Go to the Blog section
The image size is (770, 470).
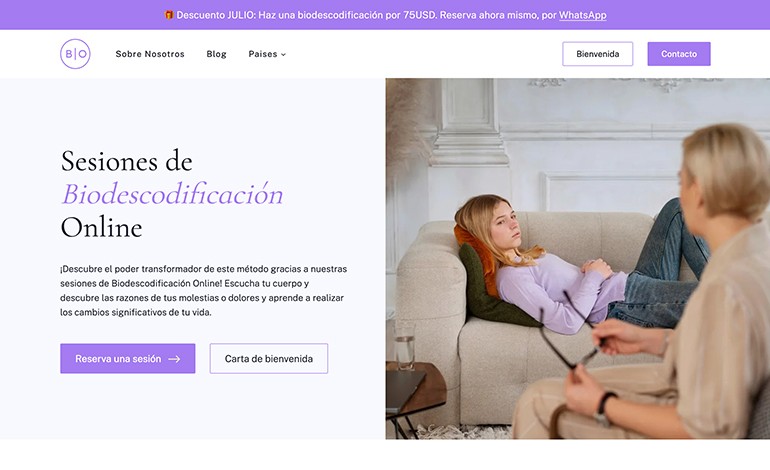pos(216,54)
